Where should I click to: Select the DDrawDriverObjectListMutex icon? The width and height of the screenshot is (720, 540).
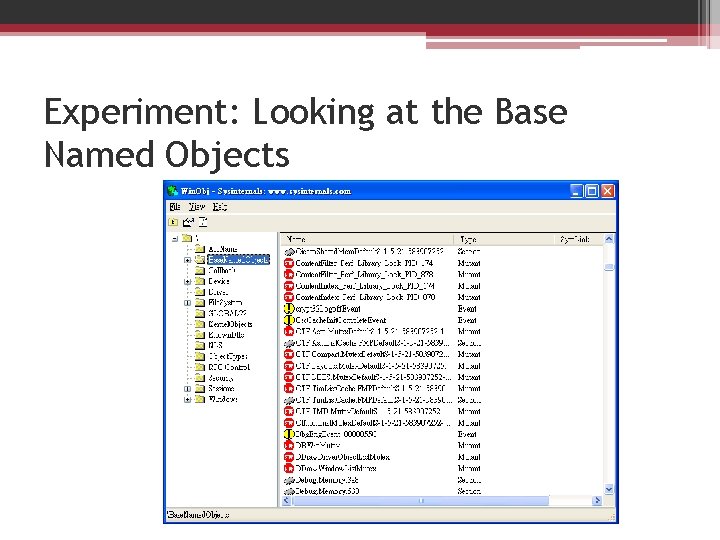click(289, 457)
